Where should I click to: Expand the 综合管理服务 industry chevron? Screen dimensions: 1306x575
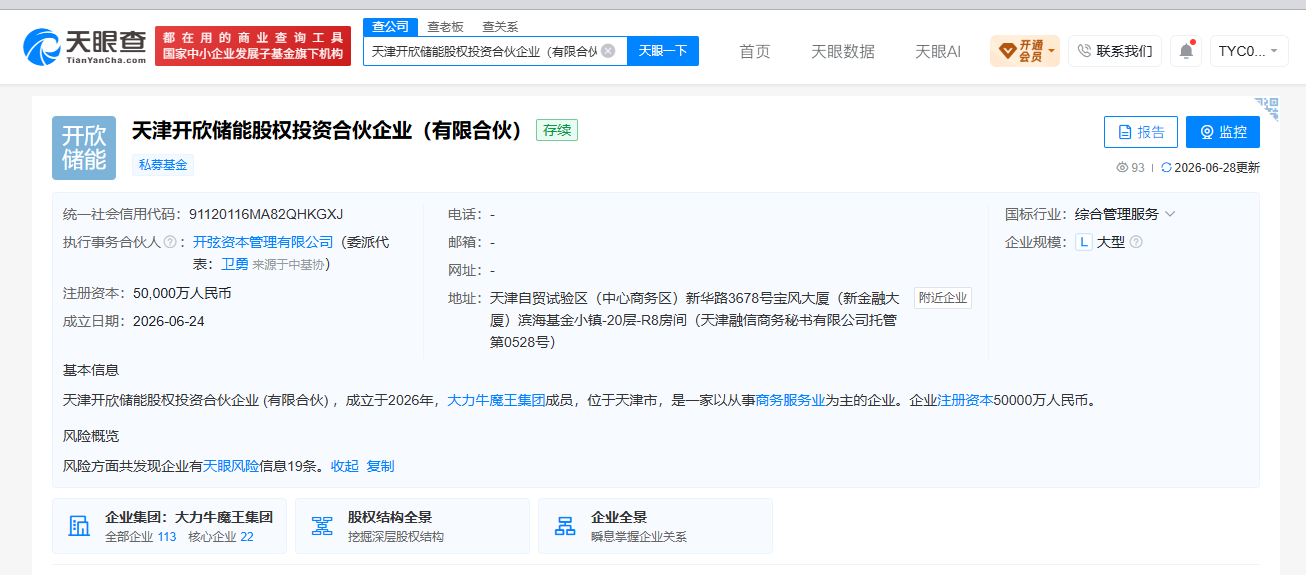[1170, 214]
